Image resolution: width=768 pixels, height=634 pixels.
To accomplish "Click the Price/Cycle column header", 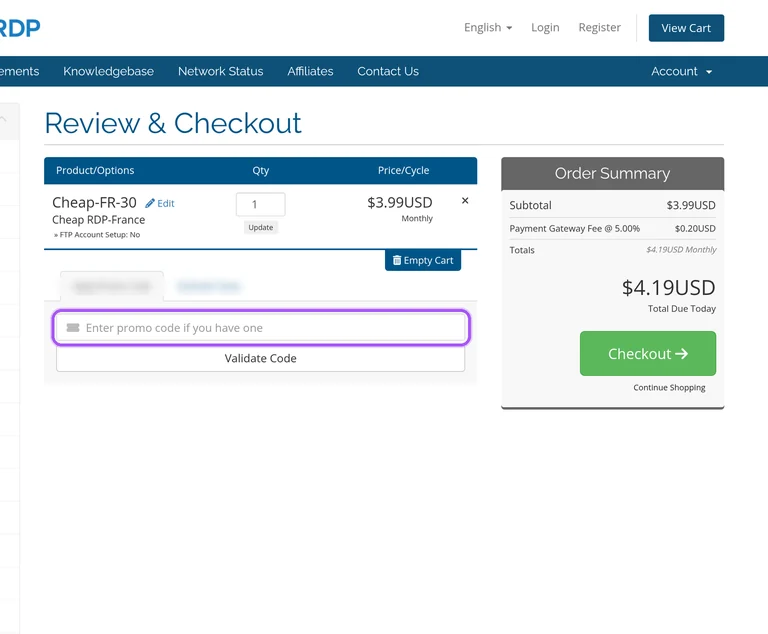I will [x=404, y=171].
